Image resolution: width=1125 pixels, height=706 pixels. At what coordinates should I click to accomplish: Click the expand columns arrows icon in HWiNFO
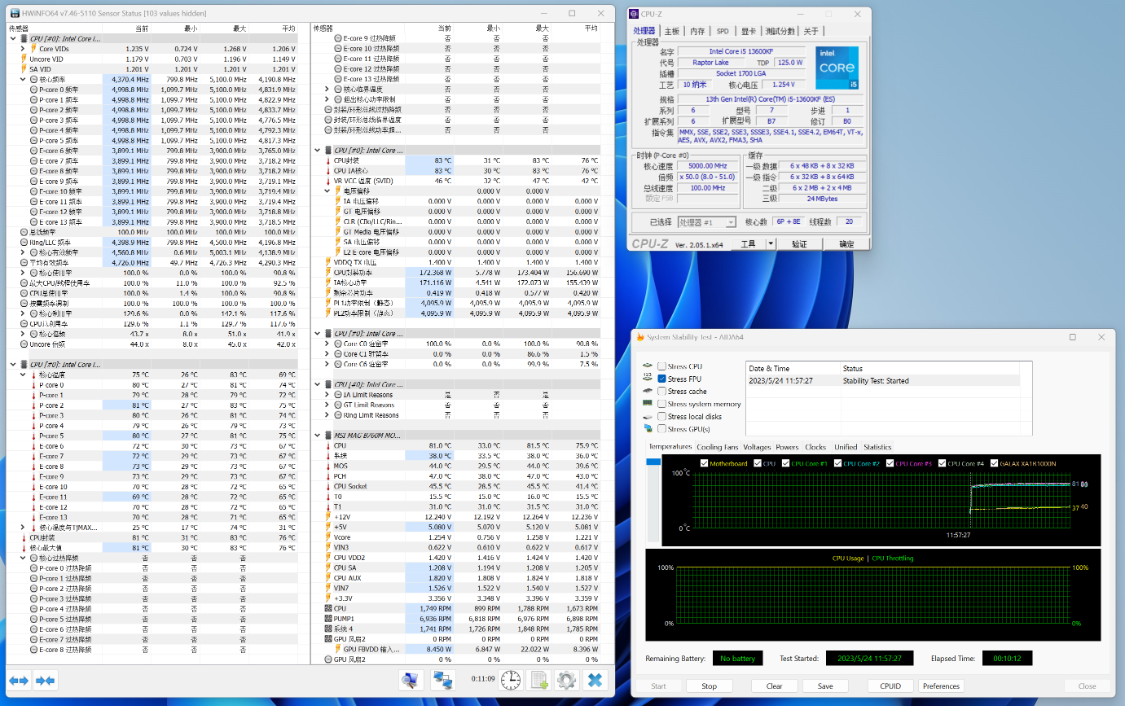[x=19, y=680]
